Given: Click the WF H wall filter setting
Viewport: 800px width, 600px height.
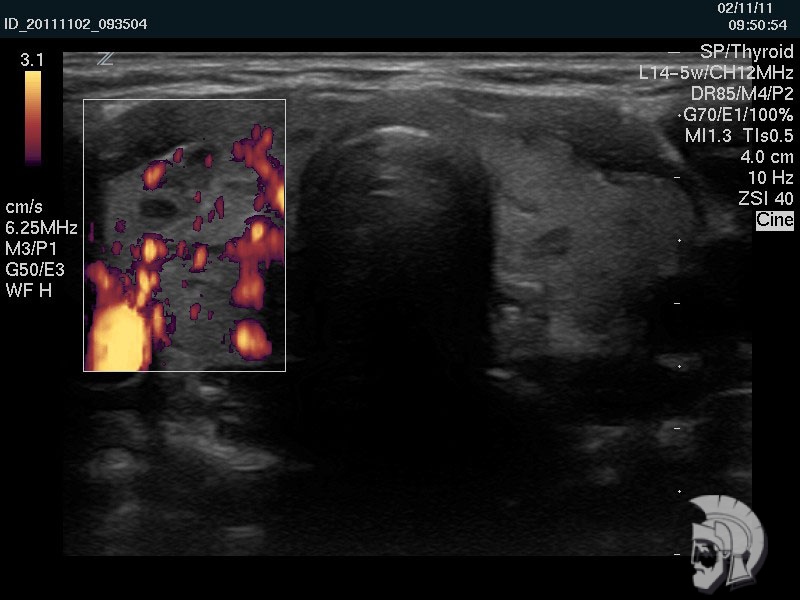Looking at the screenshot, I should (28, 291).
